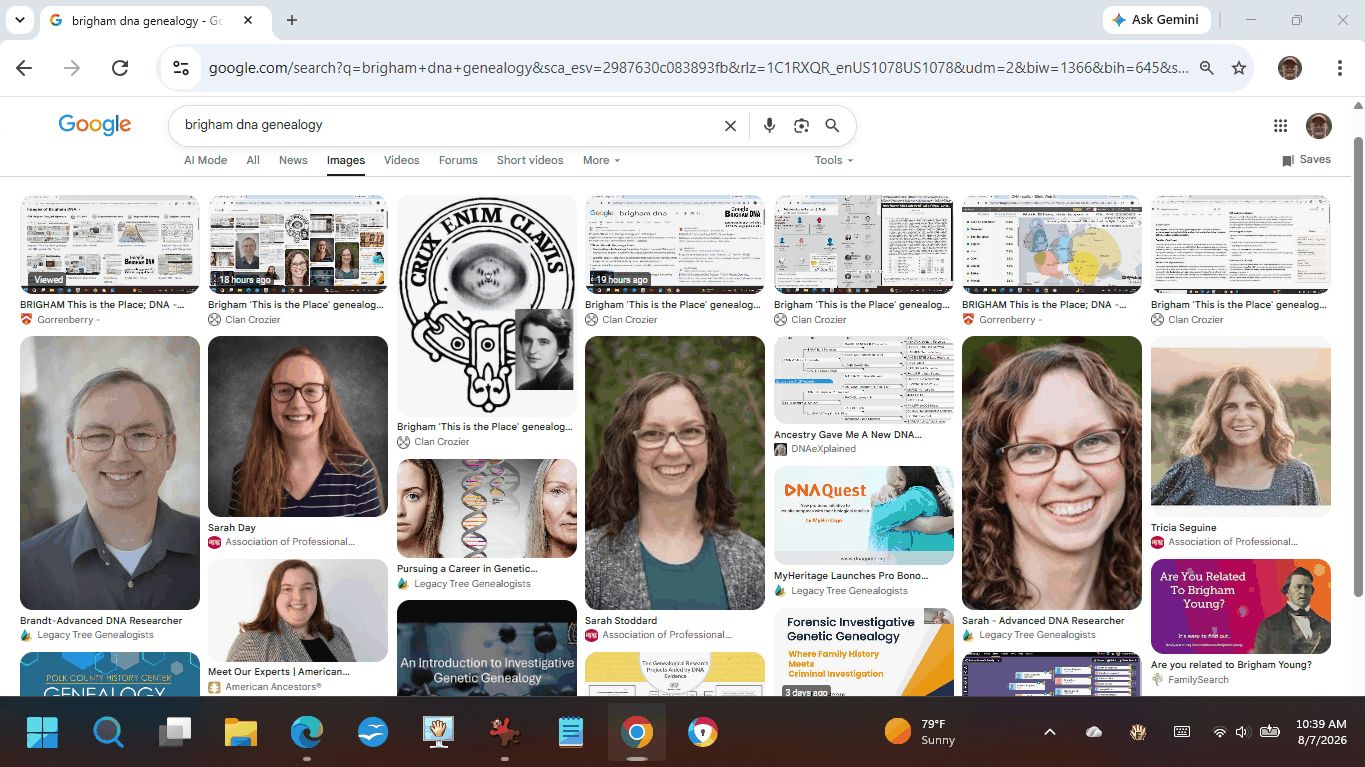1365x767 pixels.
Task: Open 'Sarah - Advanced DNA Researcher' result link
Action: (1043, 620)
